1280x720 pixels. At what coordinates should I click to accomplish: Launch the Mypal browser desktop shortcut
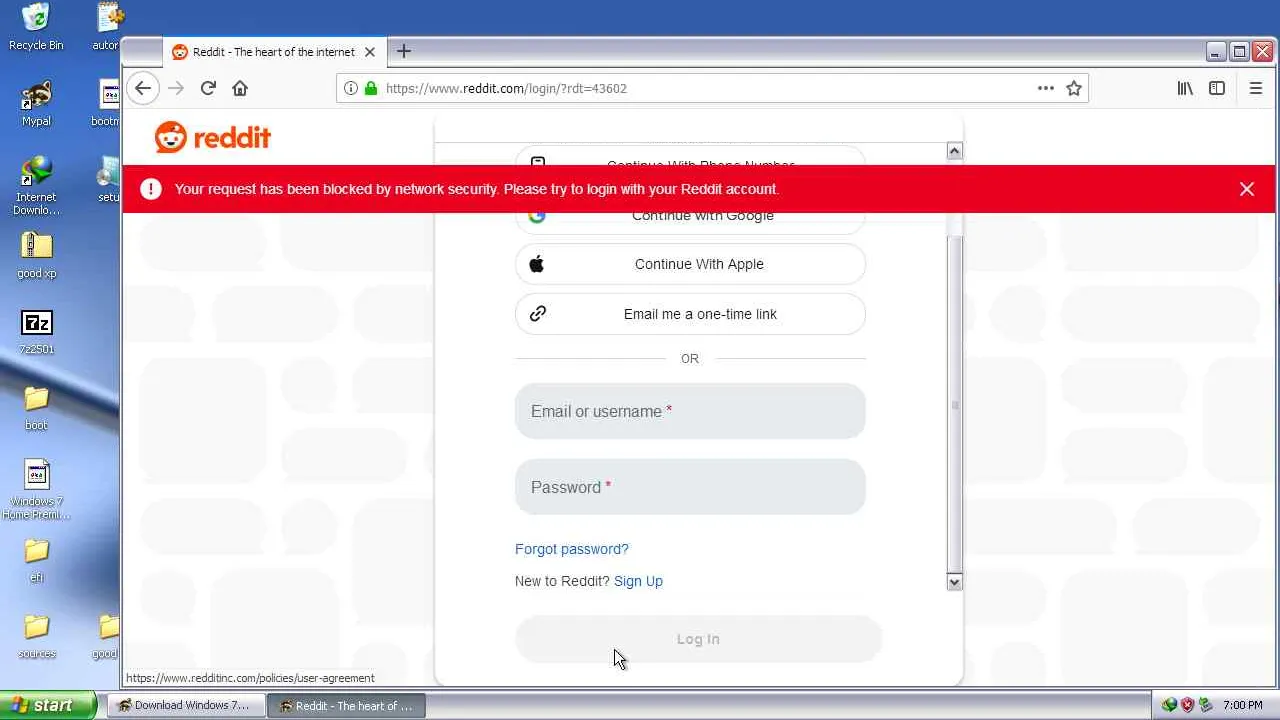point(36,103)
